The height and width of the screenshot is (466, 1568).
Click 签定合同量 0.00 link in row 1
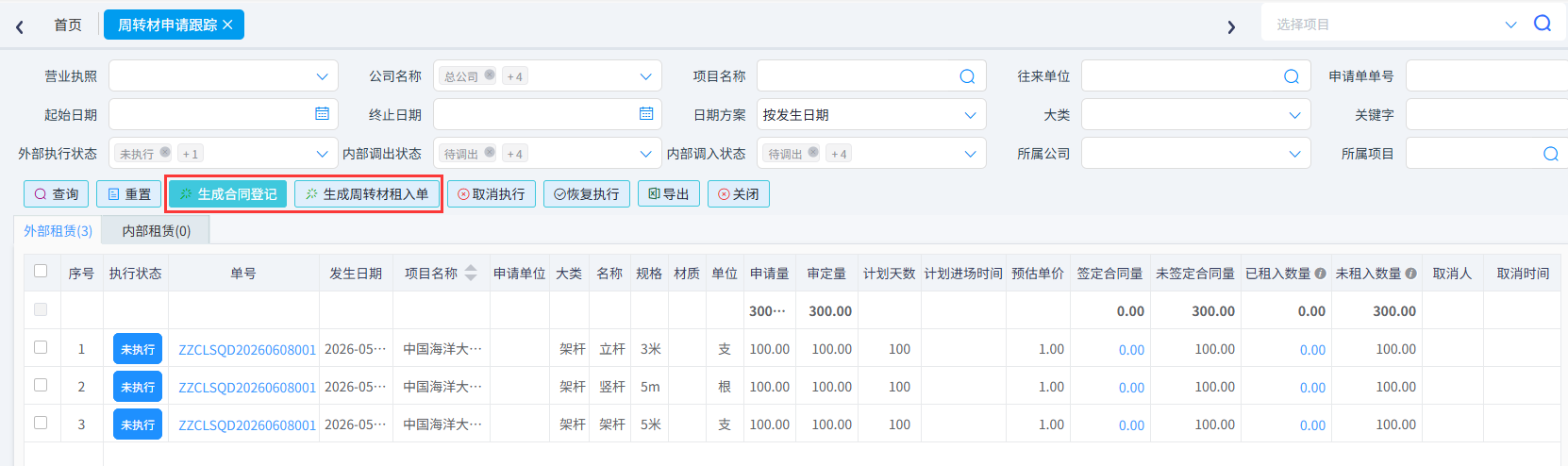1131,350
